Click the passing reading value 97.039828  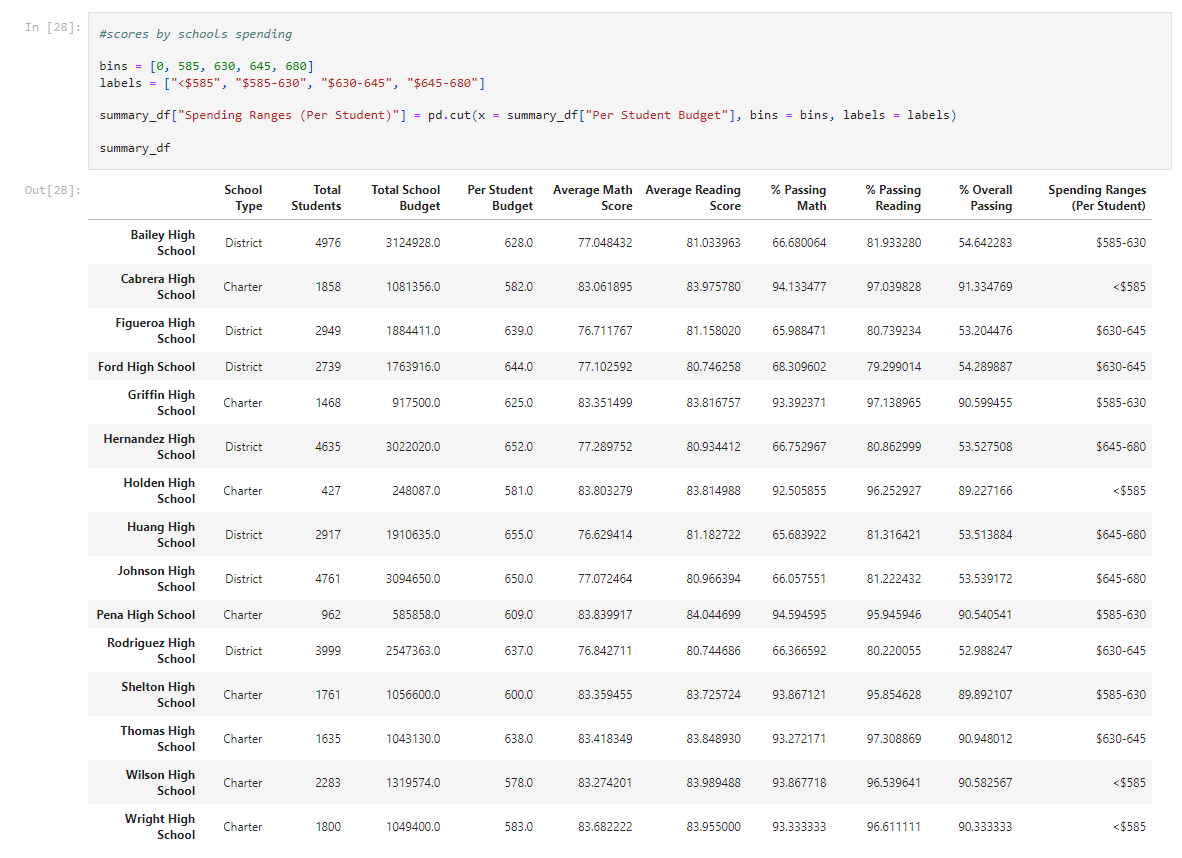click(894, 287)
